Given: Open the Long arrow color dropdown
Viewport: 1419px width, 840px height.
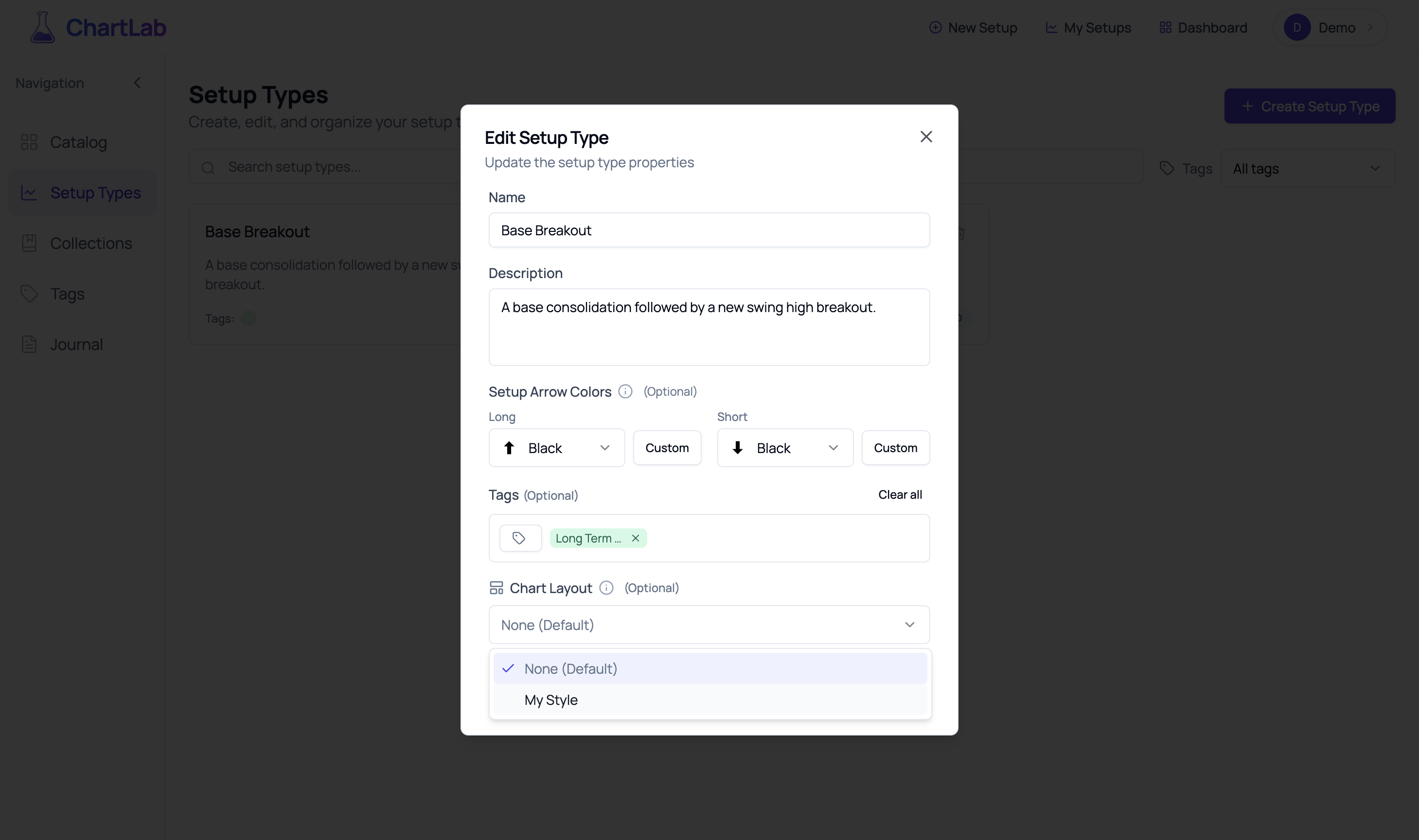Looking at the screenshot, I should 557,448.
